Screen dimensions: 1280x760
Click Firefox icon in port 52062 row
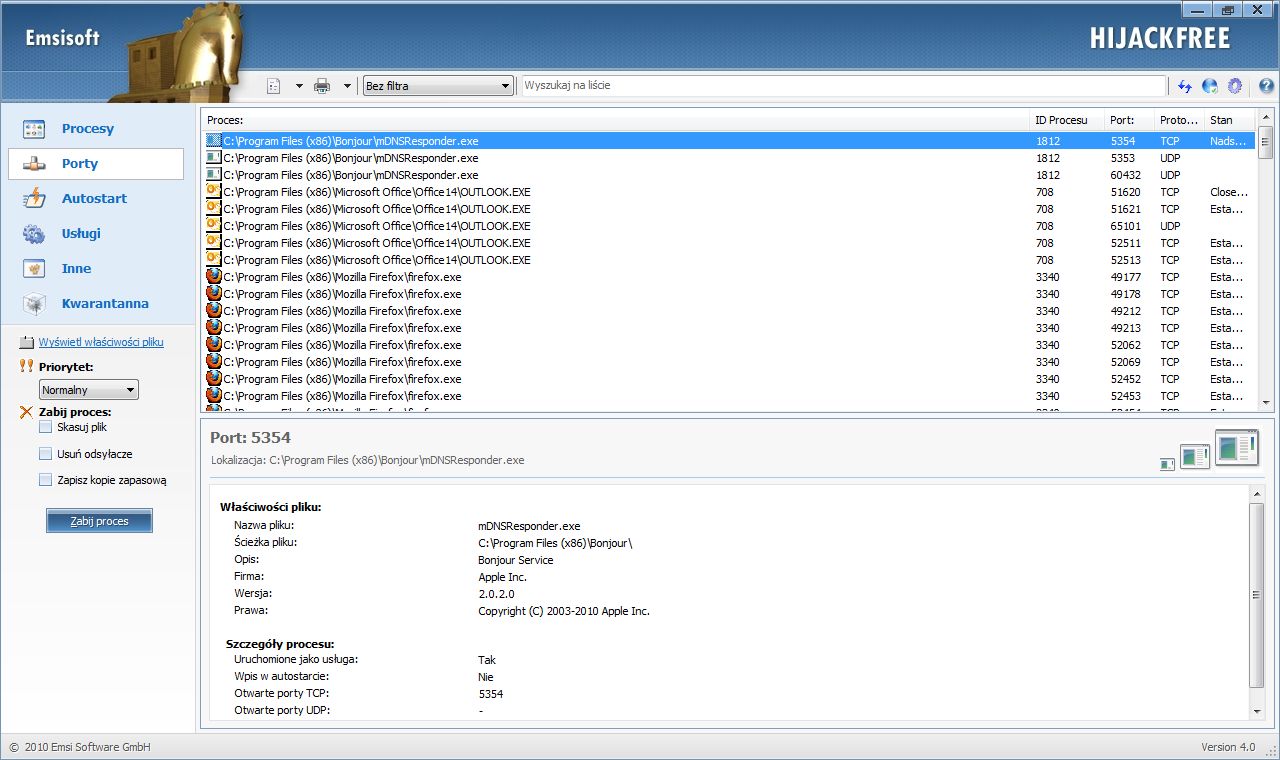tap(213, 345)
